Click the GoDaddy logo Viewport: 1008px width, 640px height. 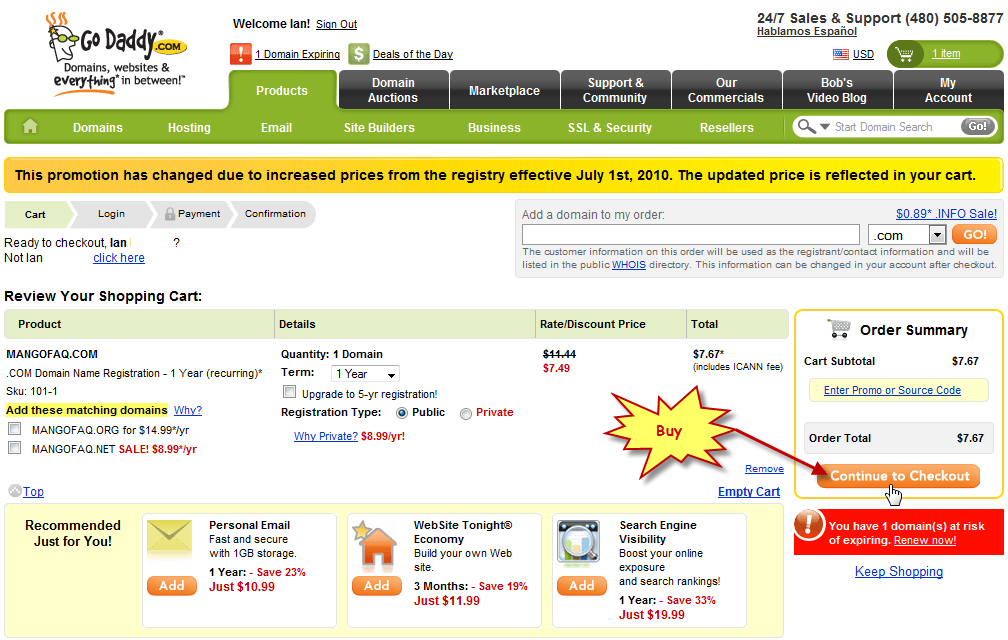[116, 53]
